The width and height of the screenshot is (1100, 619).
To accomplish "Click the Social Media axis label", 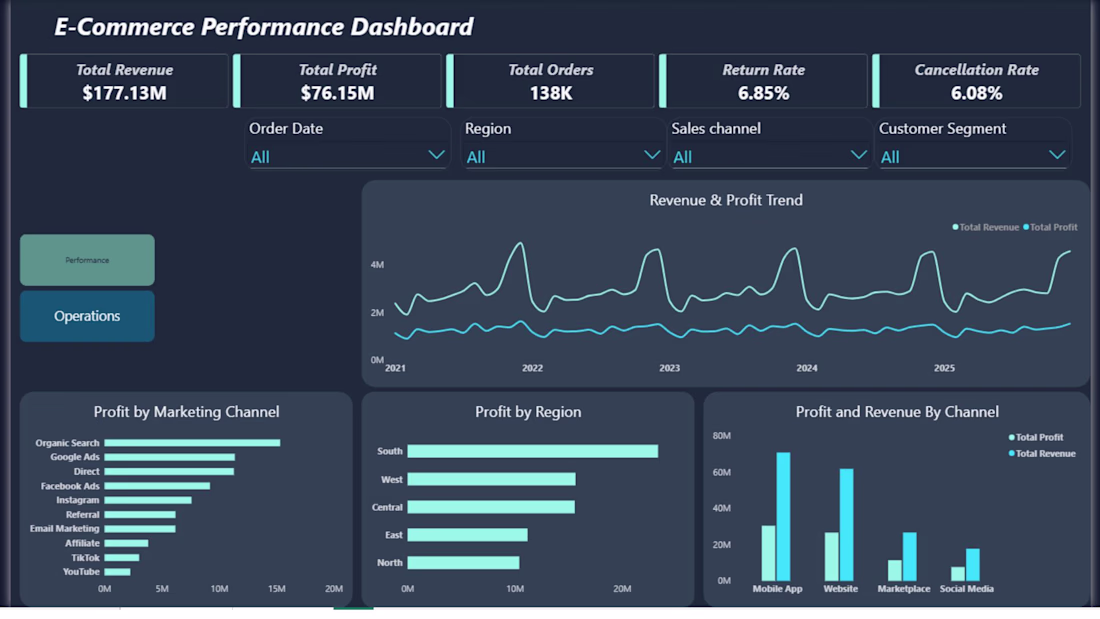I will click(967, 590).
